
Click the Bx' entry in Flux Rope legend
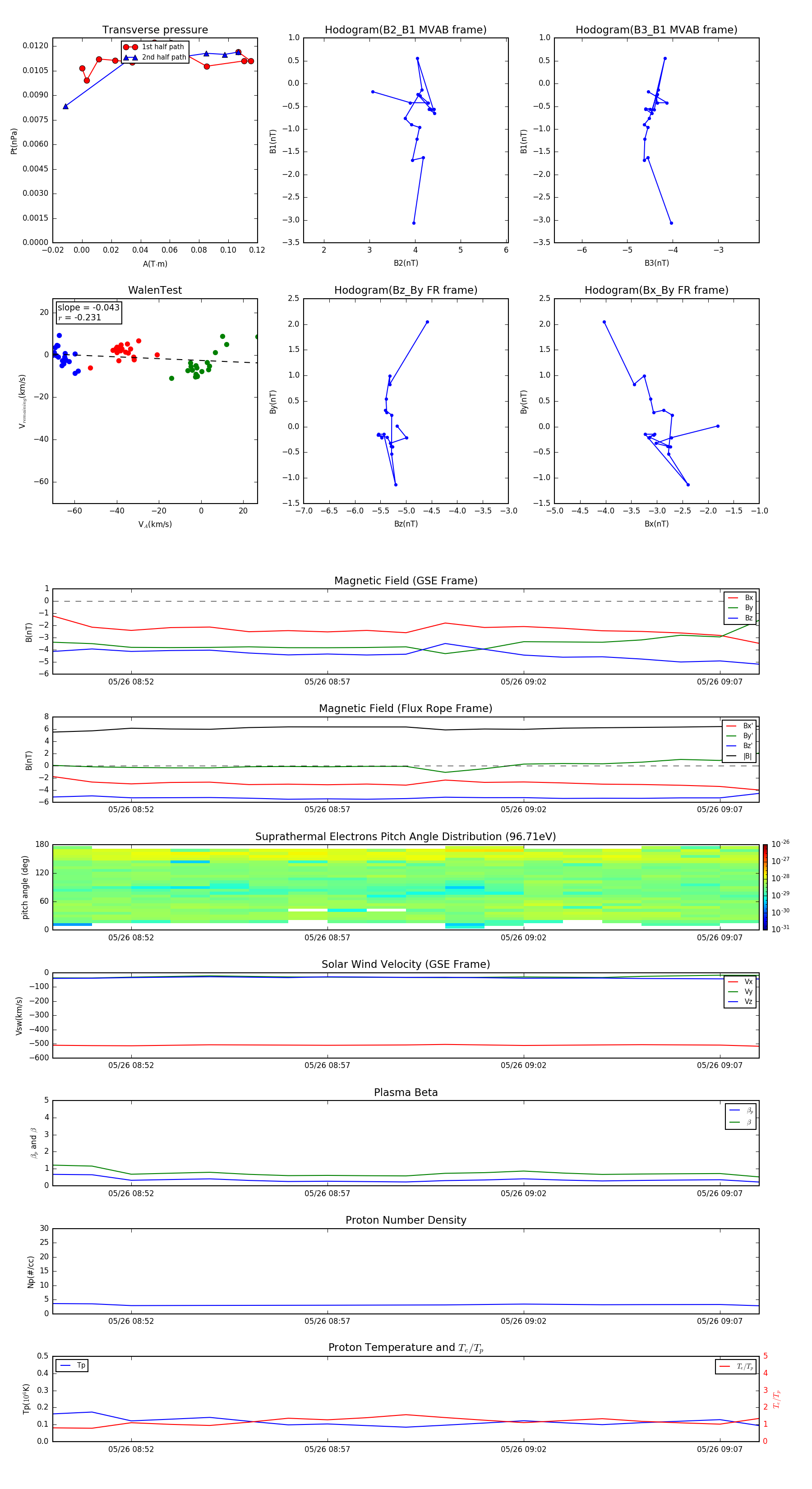(739, 726)
